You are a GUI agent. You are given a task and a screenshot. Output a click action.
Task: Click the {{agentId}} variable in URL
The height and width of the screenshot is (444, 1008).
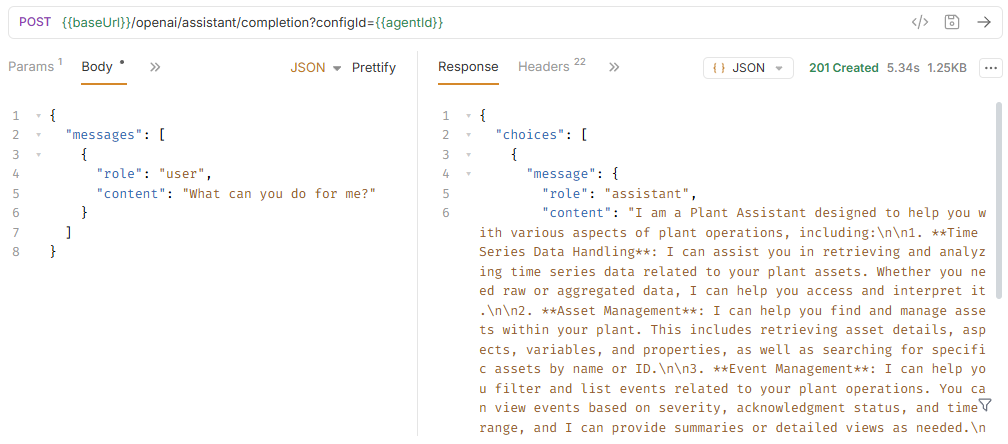[410, 22]
